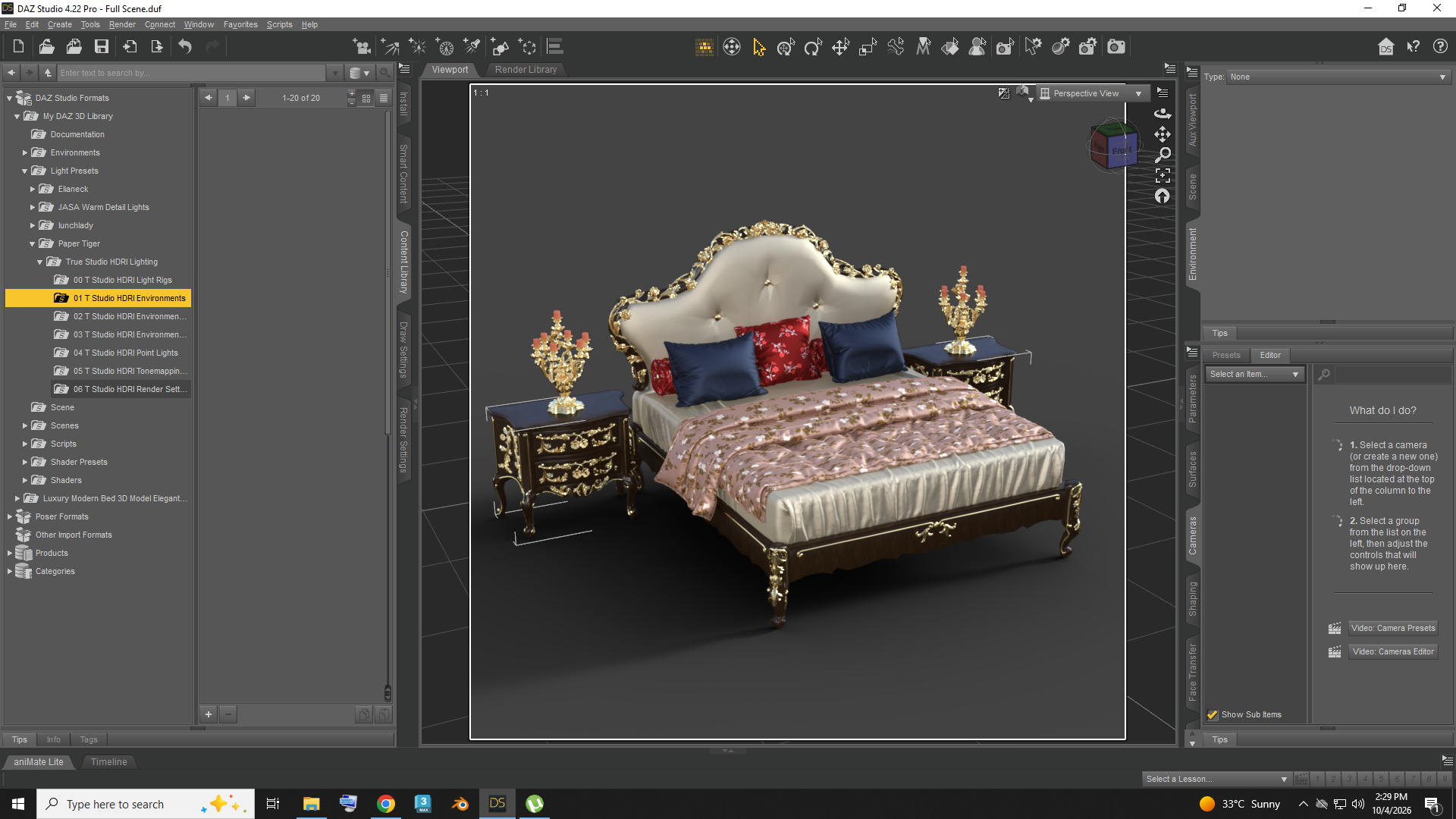Open the Perspective View camera dropdown
The width and height of the screenshot is (1456, 819).
[1092, 93]
